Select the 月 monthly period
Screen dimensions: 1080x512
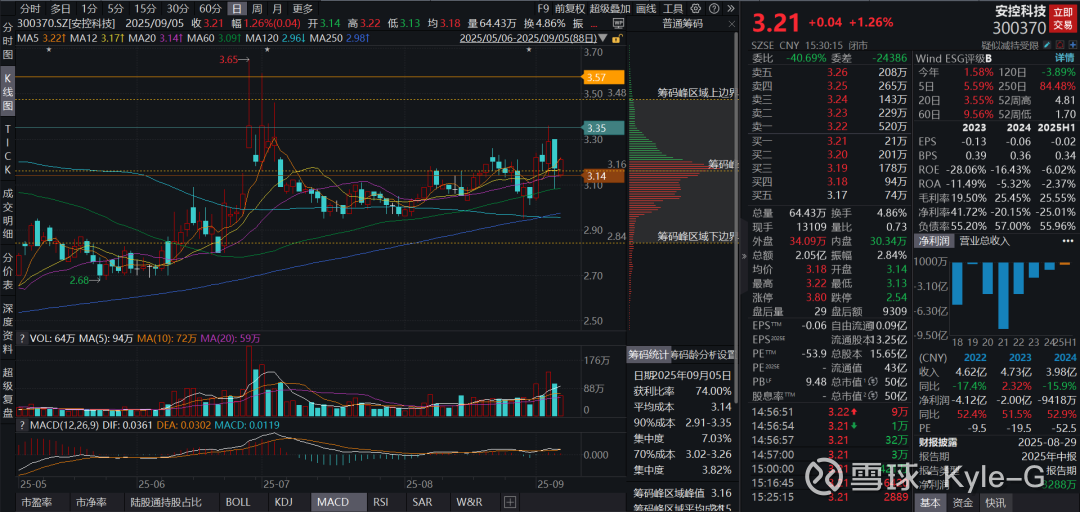pyautogui.click(x=276, y=9)
